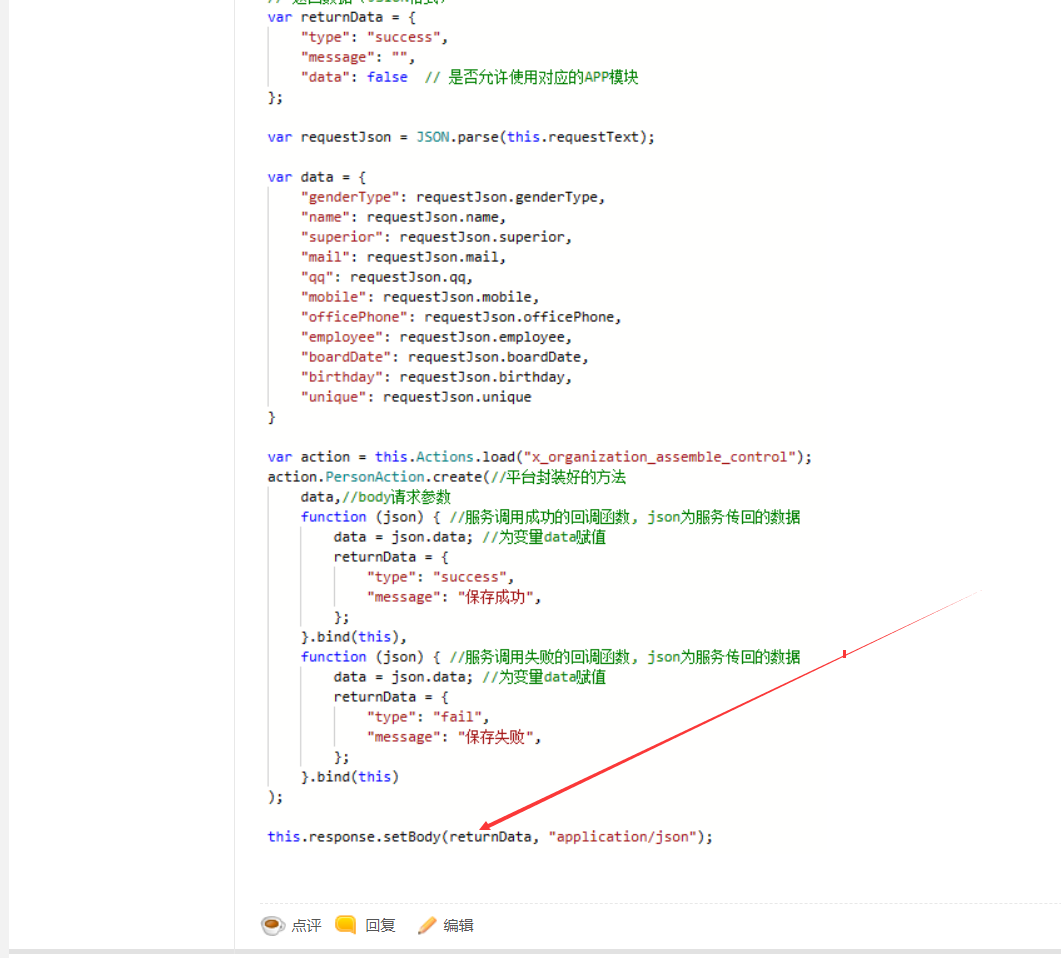Click the function line commented 服务调用成功的回调函数

550,517
